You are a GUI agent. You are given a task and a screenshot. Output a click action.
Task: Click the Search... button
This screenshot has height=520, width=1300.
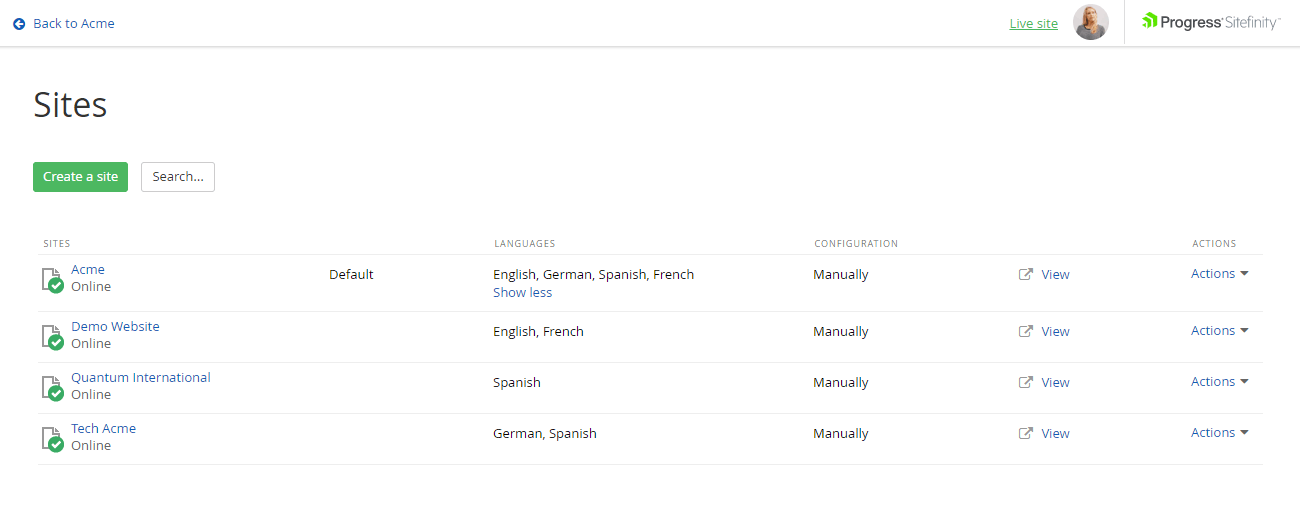[177, 176]
